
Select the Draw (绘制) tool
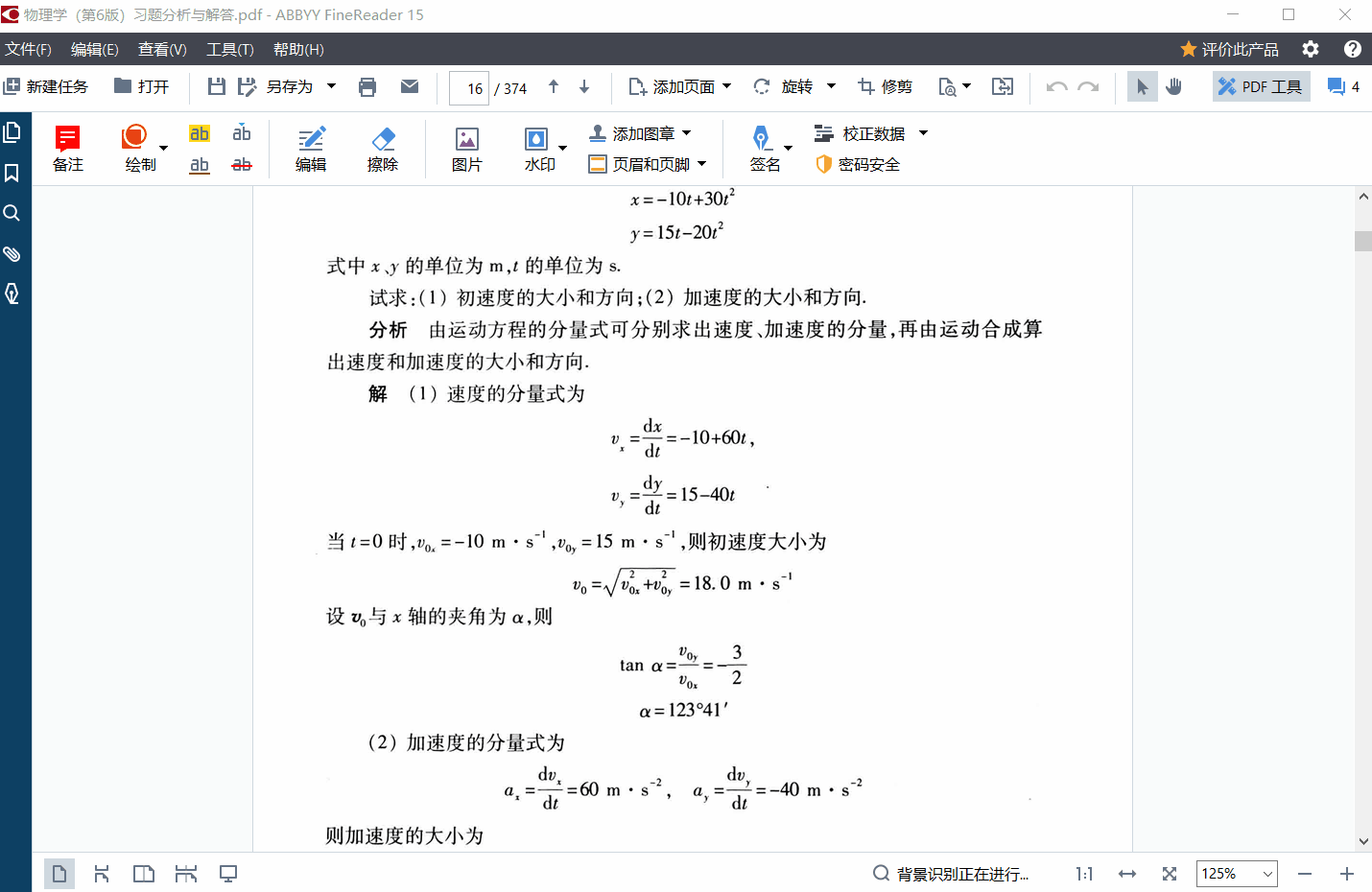coord(140,149)
